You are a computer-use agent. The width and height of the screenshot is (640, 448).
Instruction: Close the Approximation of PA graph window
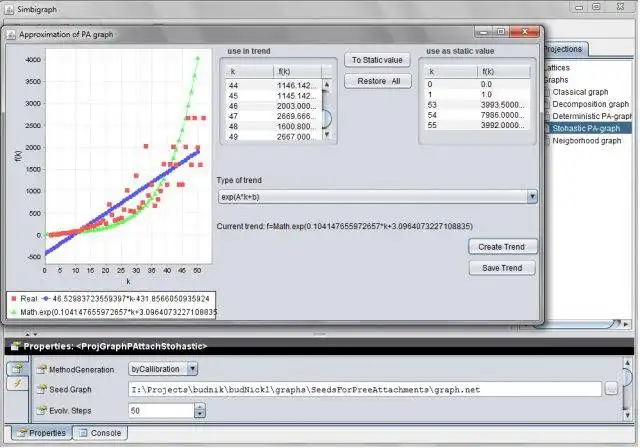pos(525,32)
